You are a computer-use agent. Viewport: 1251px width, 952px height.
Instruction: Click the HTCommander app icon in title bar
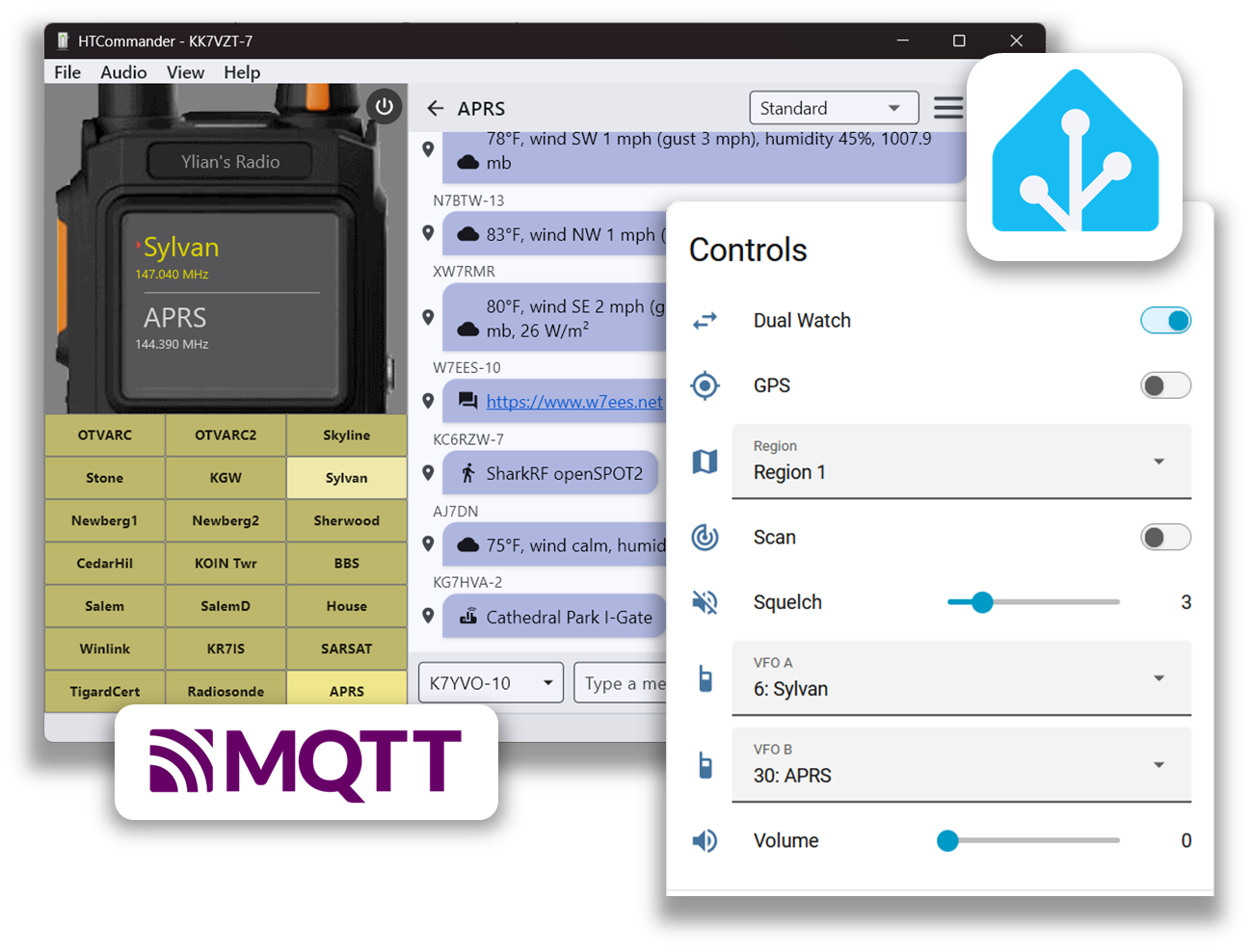(x=63, y=40)
